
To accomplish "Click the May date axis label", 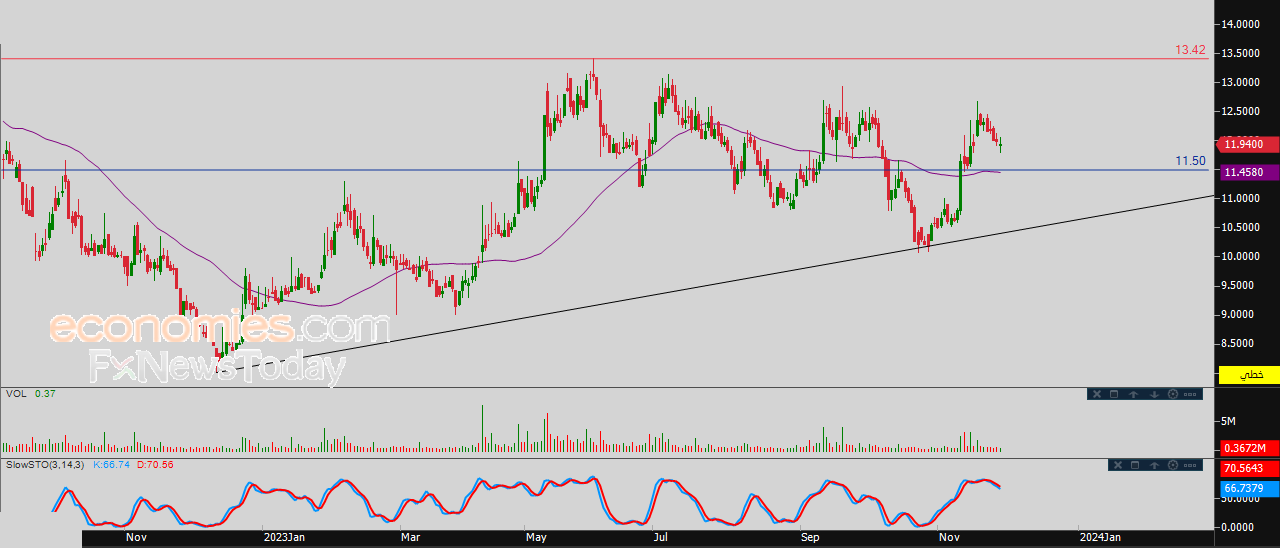I will (x=537, y=538).
